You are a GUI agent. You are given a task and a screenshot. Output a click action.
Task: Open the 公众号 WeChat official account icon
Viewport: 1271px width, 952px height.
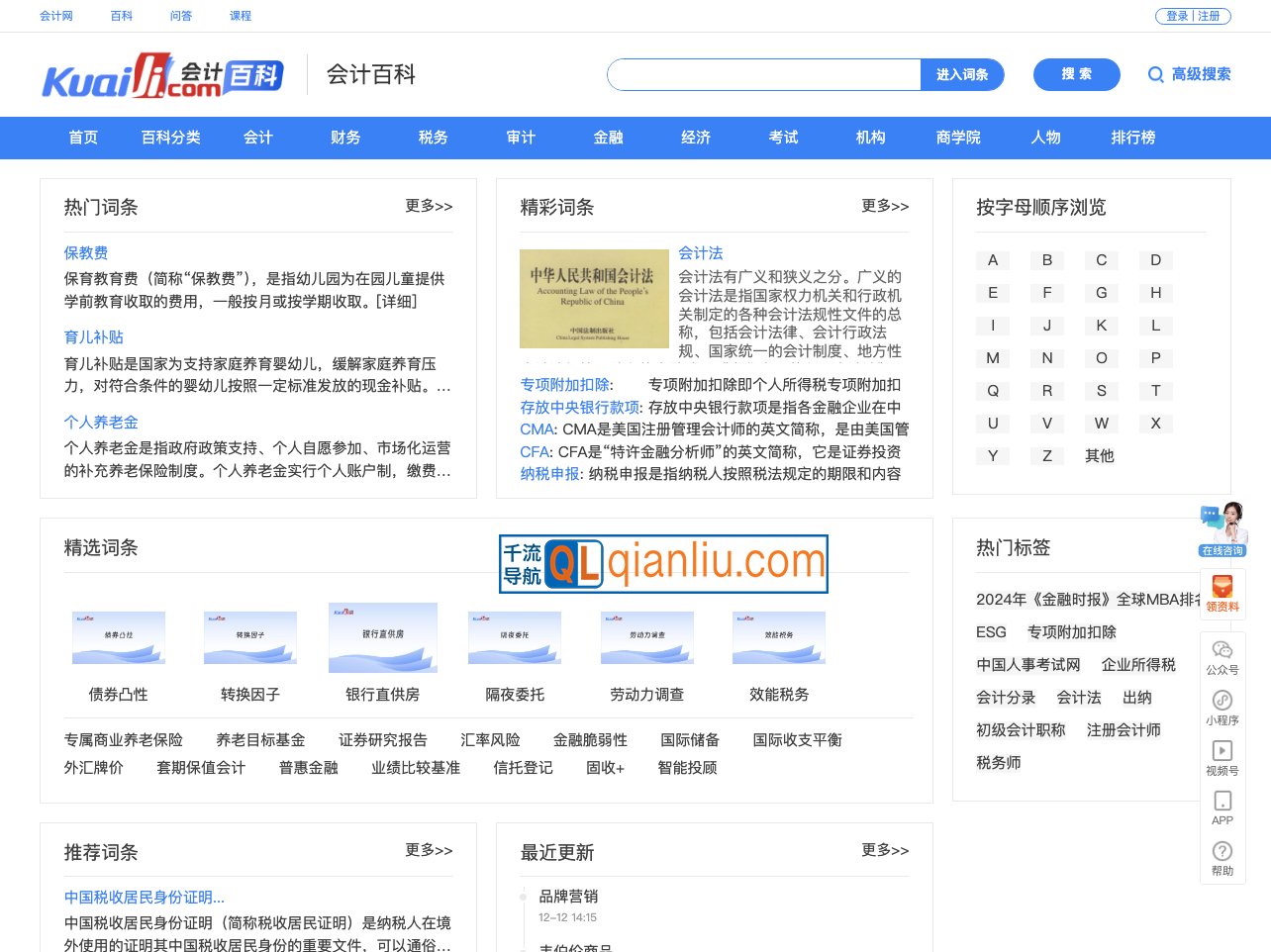[x=1222, y=656]
